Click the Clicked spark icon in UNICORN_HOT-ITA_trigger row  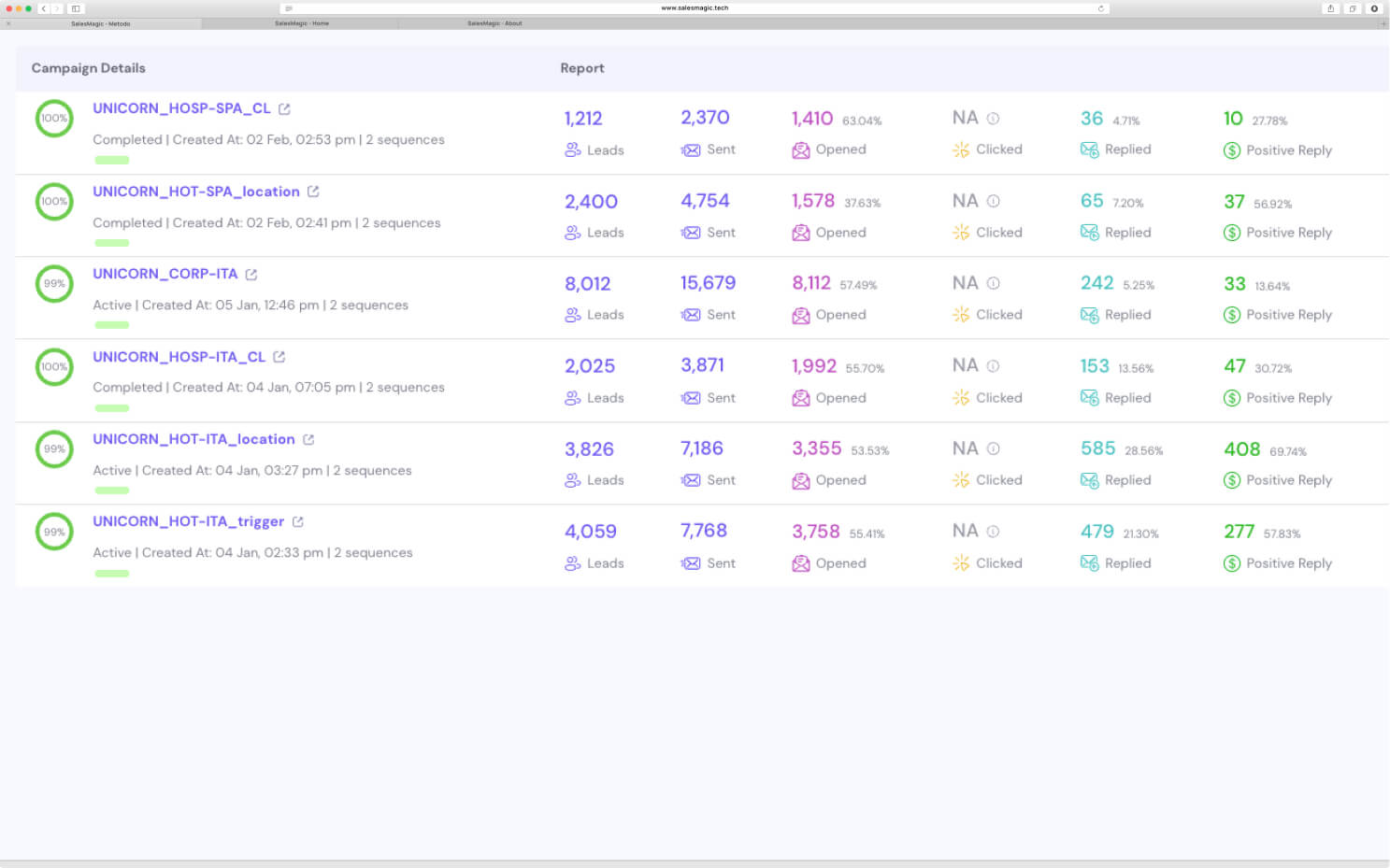[961, 562]
